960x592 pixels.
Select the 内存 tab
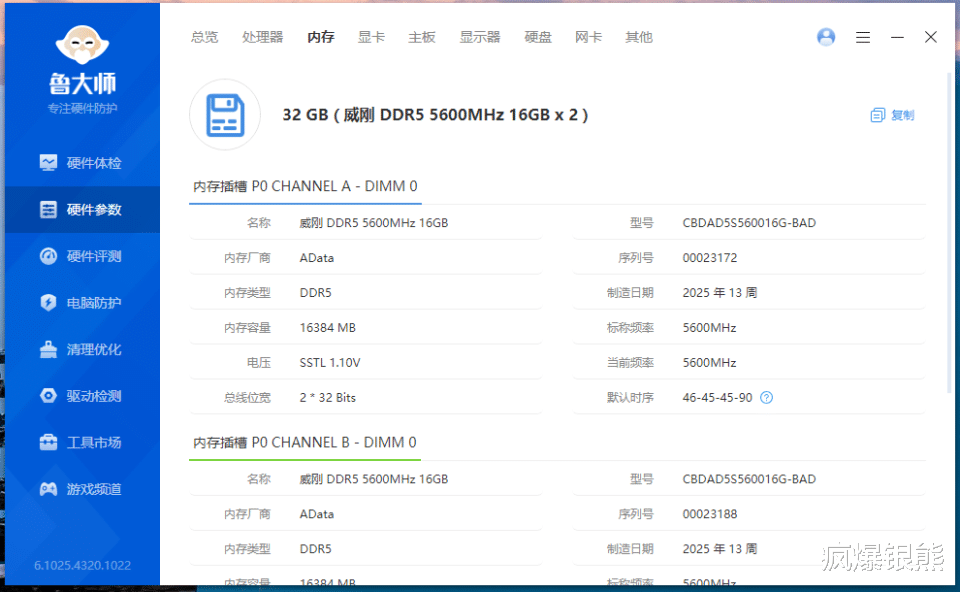[x=321, y=37]
